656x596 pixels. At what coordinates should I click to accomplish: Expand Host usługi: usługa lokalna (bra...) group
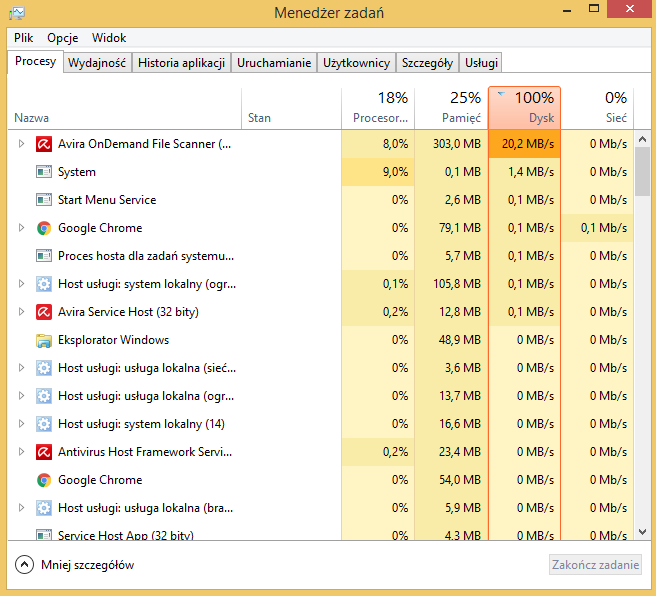[x=21, y=508]
